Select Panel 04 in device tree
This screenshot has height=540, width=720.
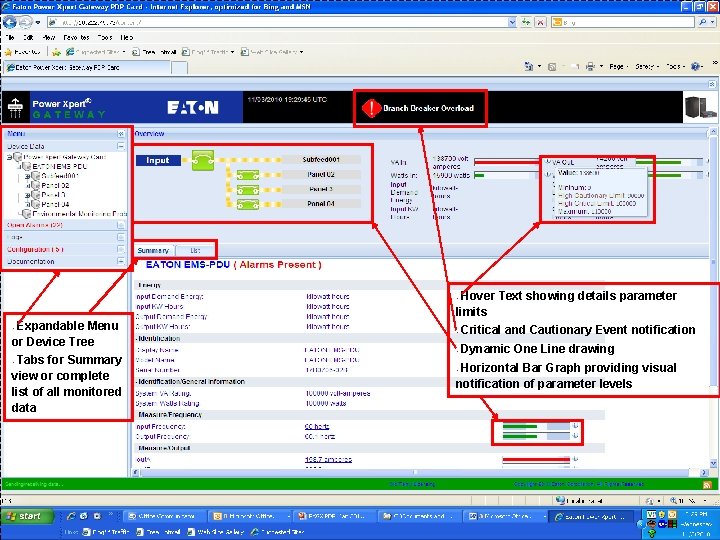pos(55,204)
